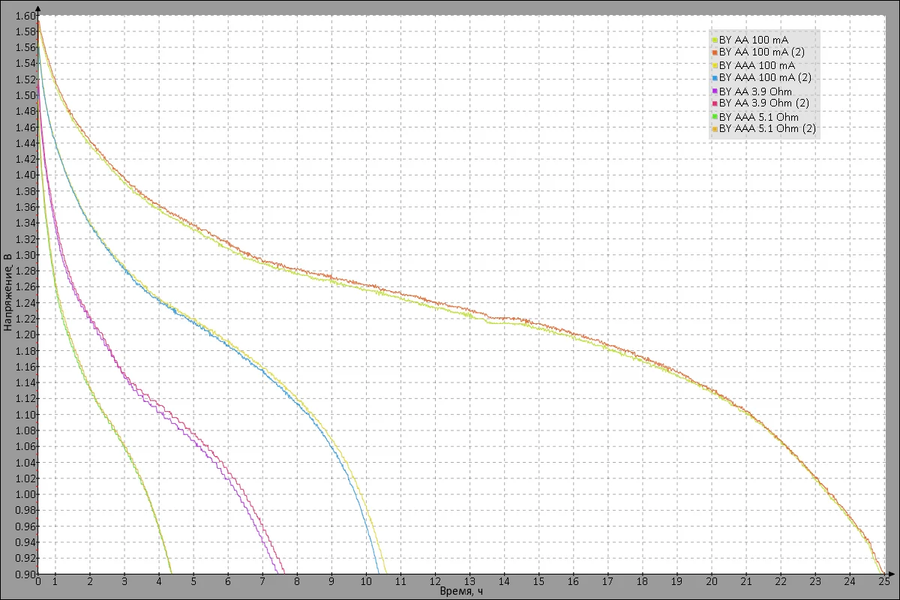
Task: Click the 1.20 label on voltage axis
Action: 25,335
